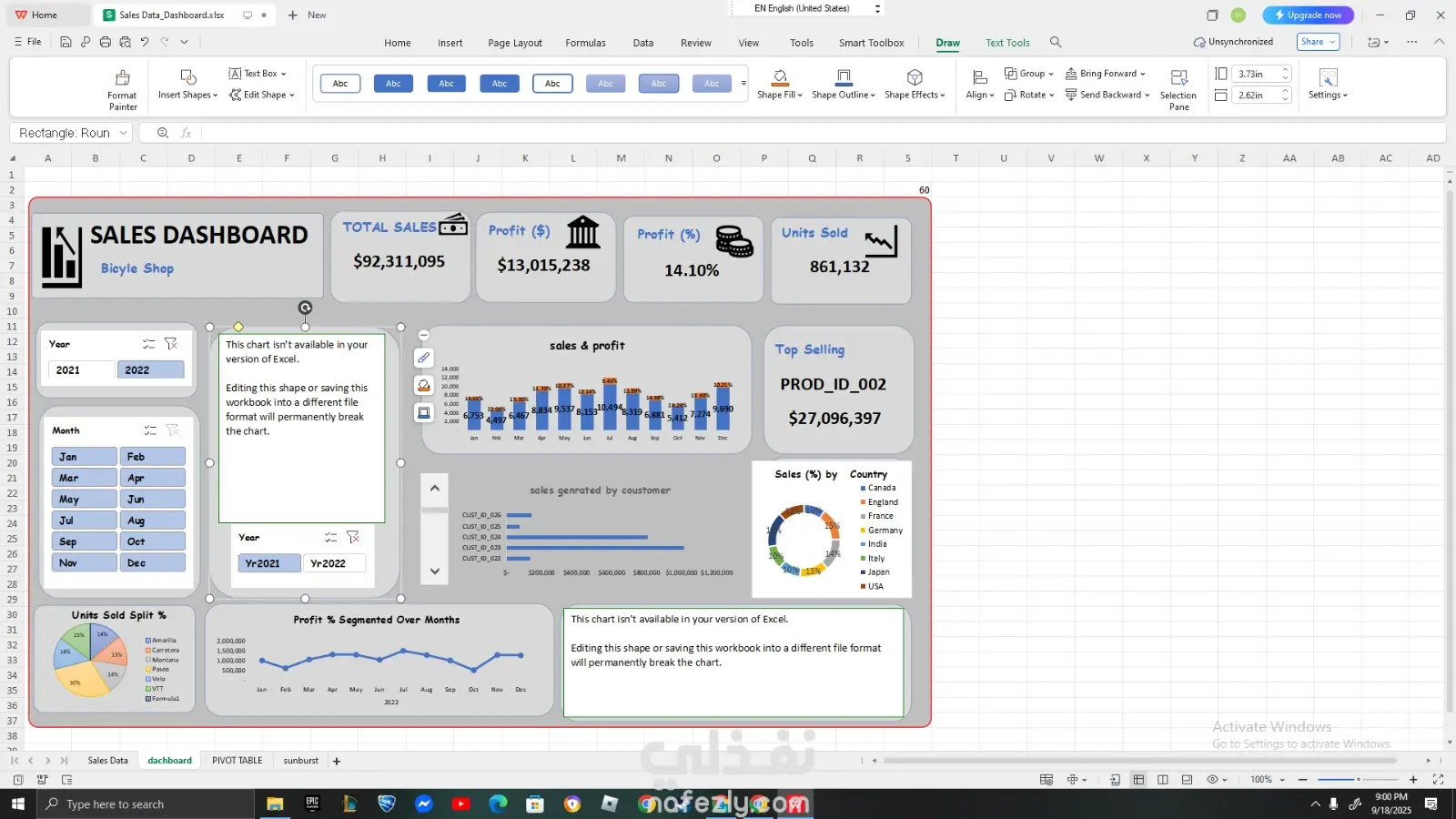Open Print Preview from quick access bar
1456x819 pixels.
[x=126, y=42]
